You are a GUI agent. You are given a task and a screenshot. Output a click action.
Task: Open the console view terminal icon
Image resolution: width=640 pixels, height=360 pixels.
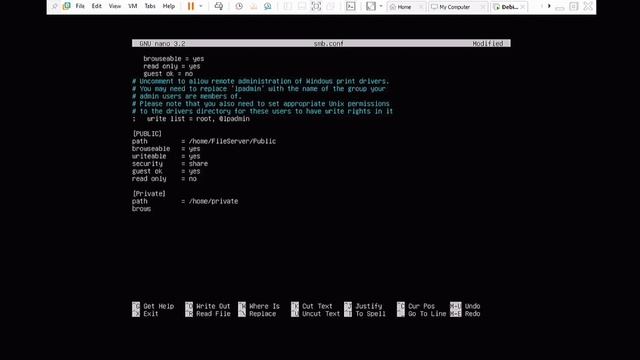pos(351,6)
